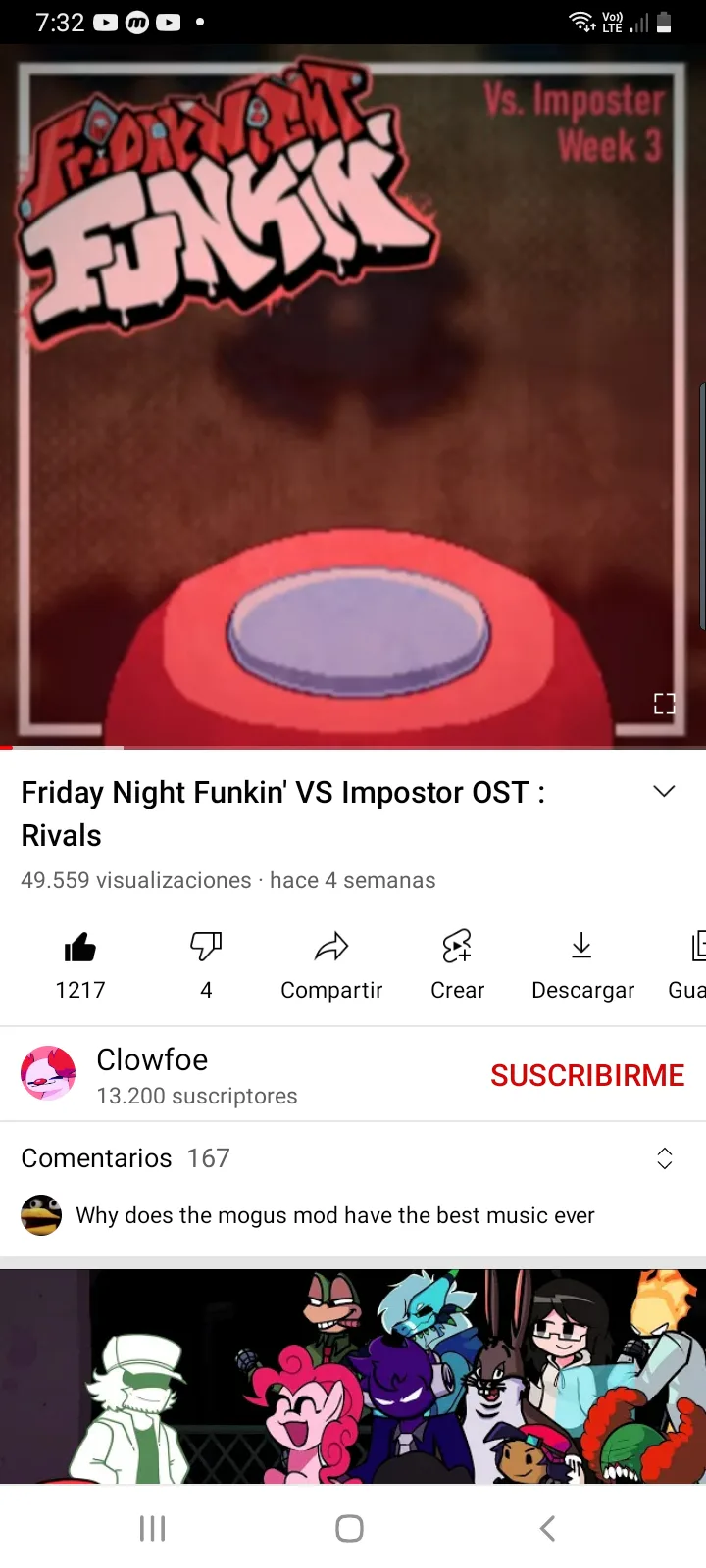The height and width of the screenshot is (1568, 706).
Task: Tap the thumbs-up like icon
Action: coord(80,947)
